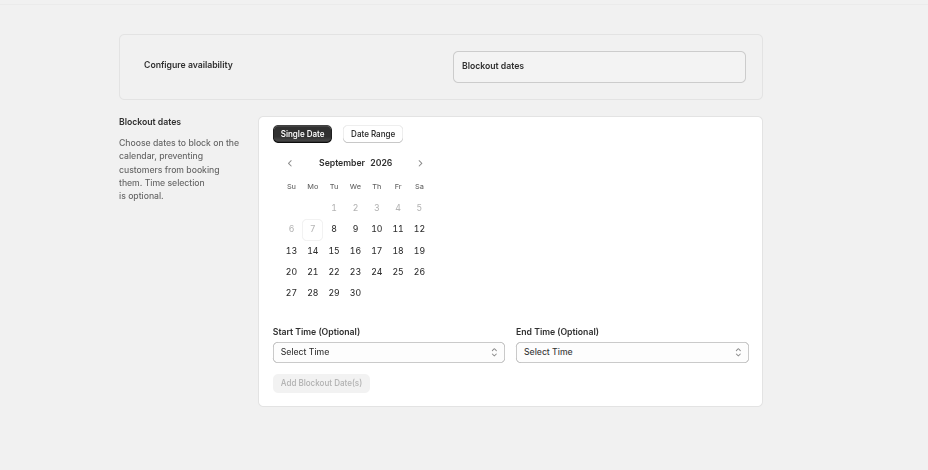Click the Mo weekday header
928x470 pixels.
click(312, 187)
